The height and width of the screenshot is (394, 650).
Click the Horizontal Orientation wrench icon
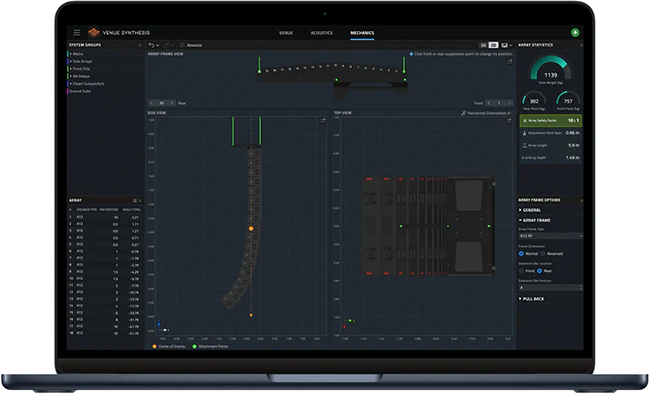(463, 113)
